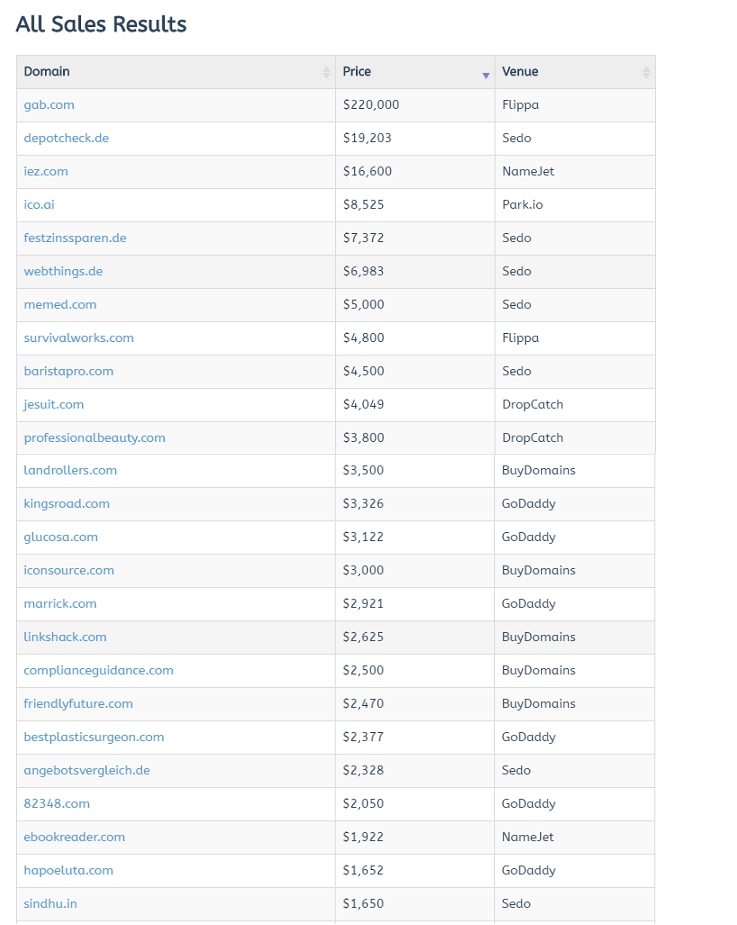Open the iez.com link
737x925 pixels.
(x=46, y=171)
